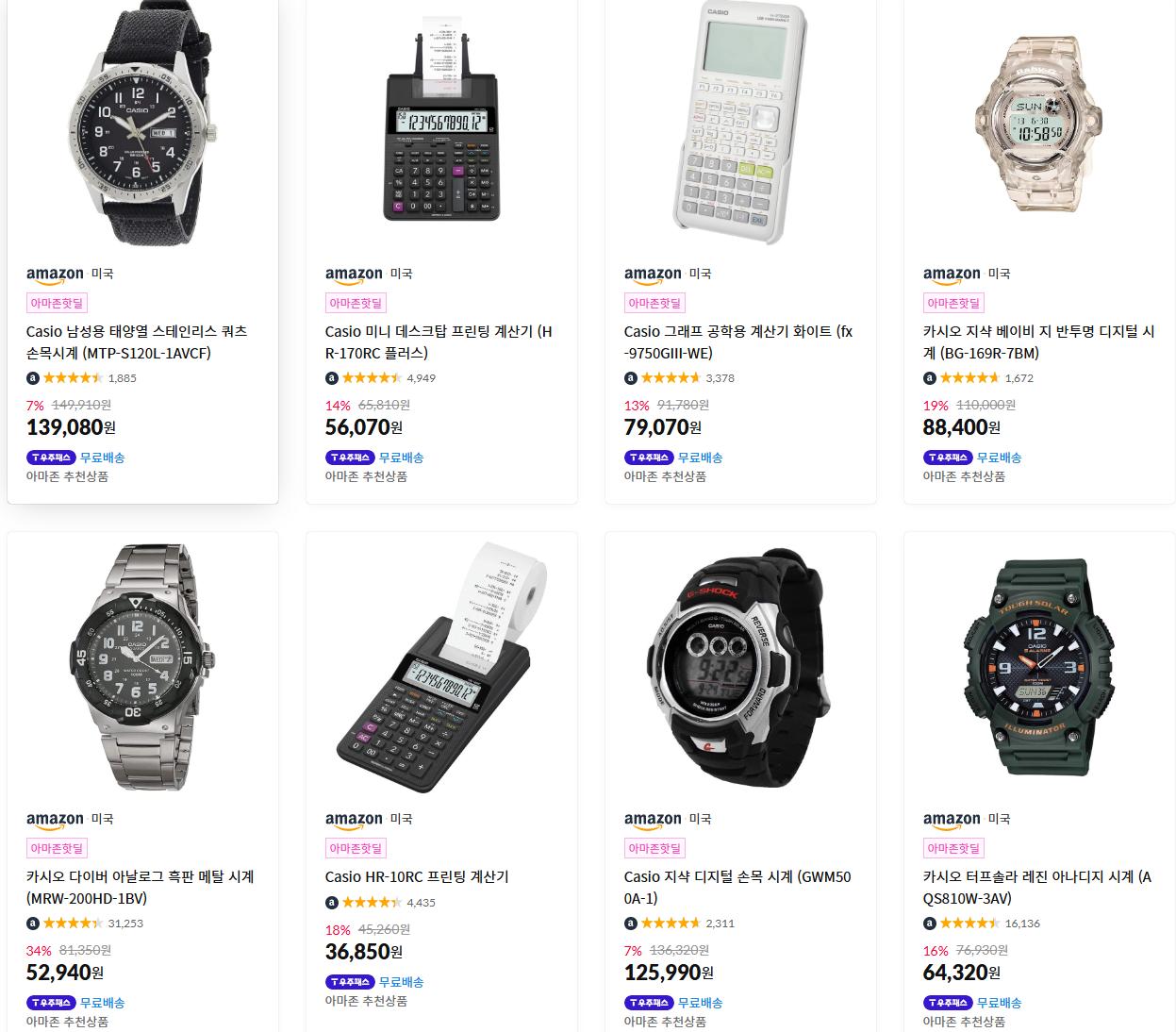Image resolution: width=1176 pixels, height=1032 pixels.
Task: Click the T우주패스 badge under the 79,070원 price
Action: pyautogui.click(x=649, y=458)
